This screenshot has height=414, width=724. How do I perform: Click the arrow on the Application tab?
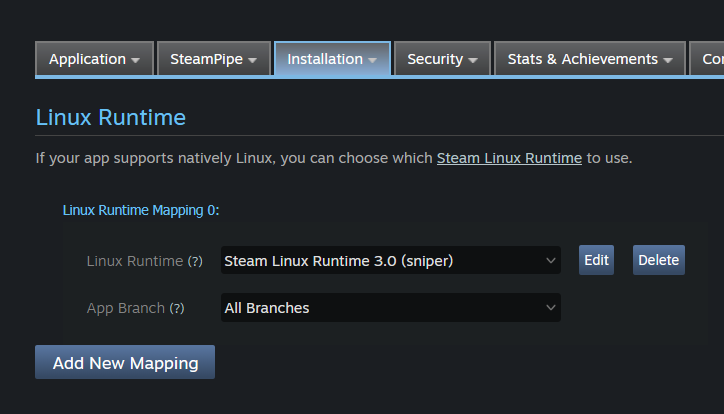click(135, 60)
